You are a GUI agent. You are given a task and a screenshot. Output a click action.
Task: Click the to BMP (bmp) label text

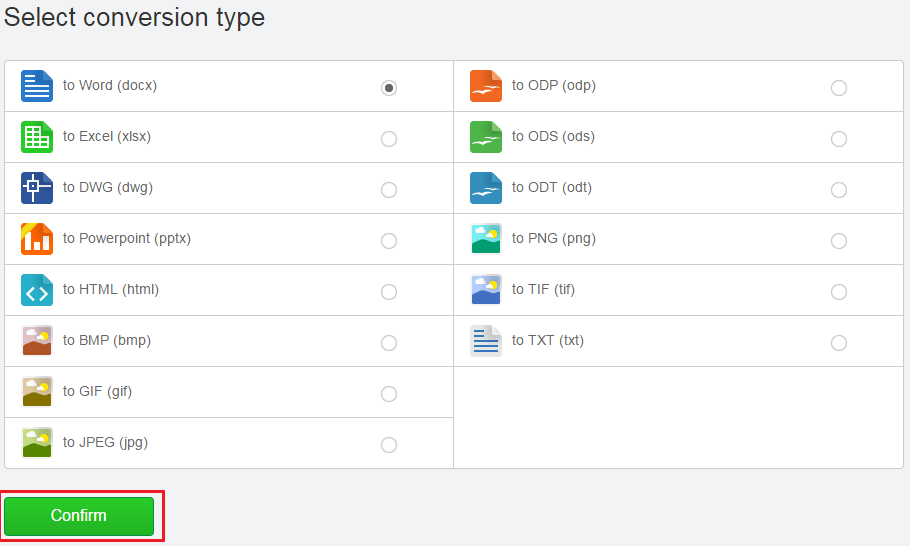tap(107, 341)
